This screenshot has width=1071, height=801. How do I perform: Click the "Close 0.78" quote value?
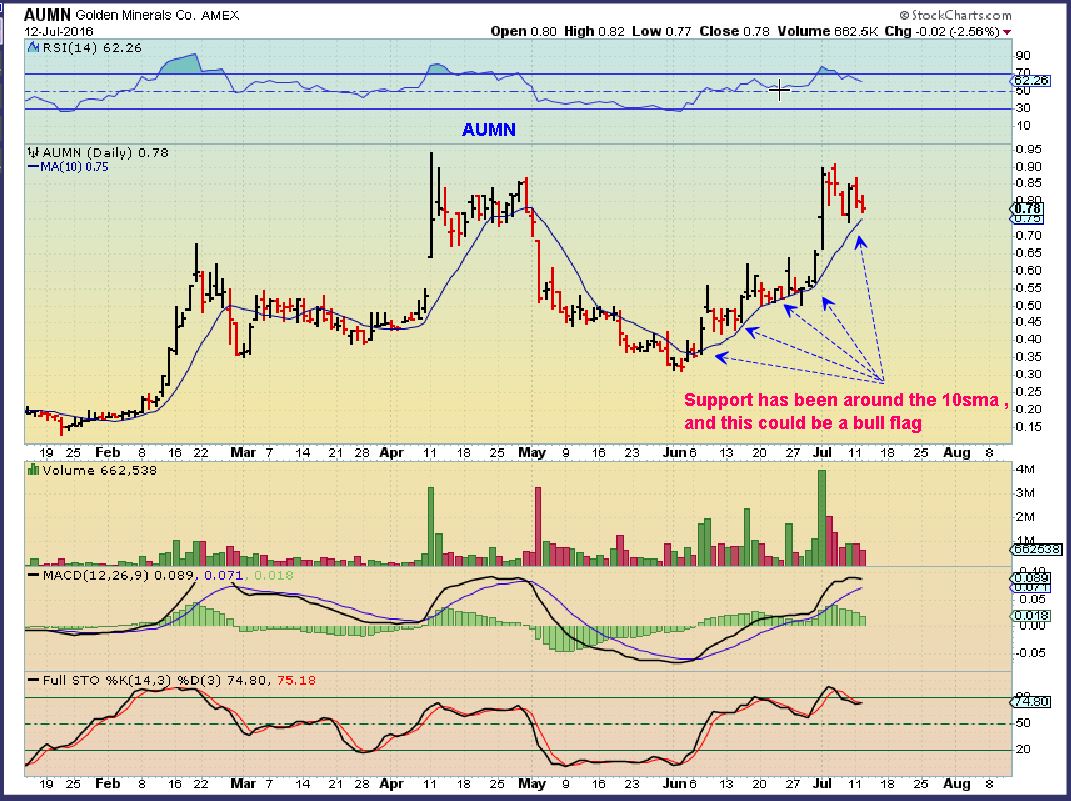click(734, 31)
